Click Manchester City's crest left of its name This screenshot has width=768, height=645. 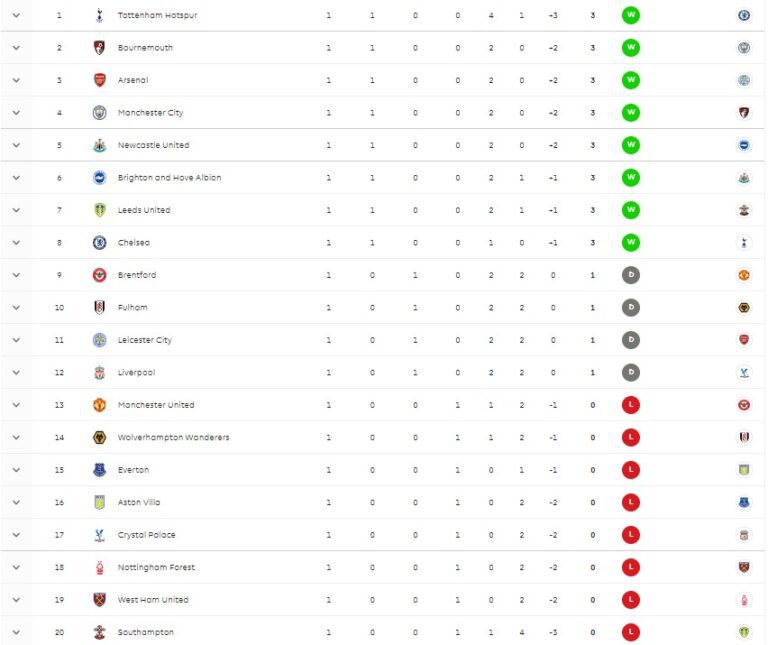(99, 113)
